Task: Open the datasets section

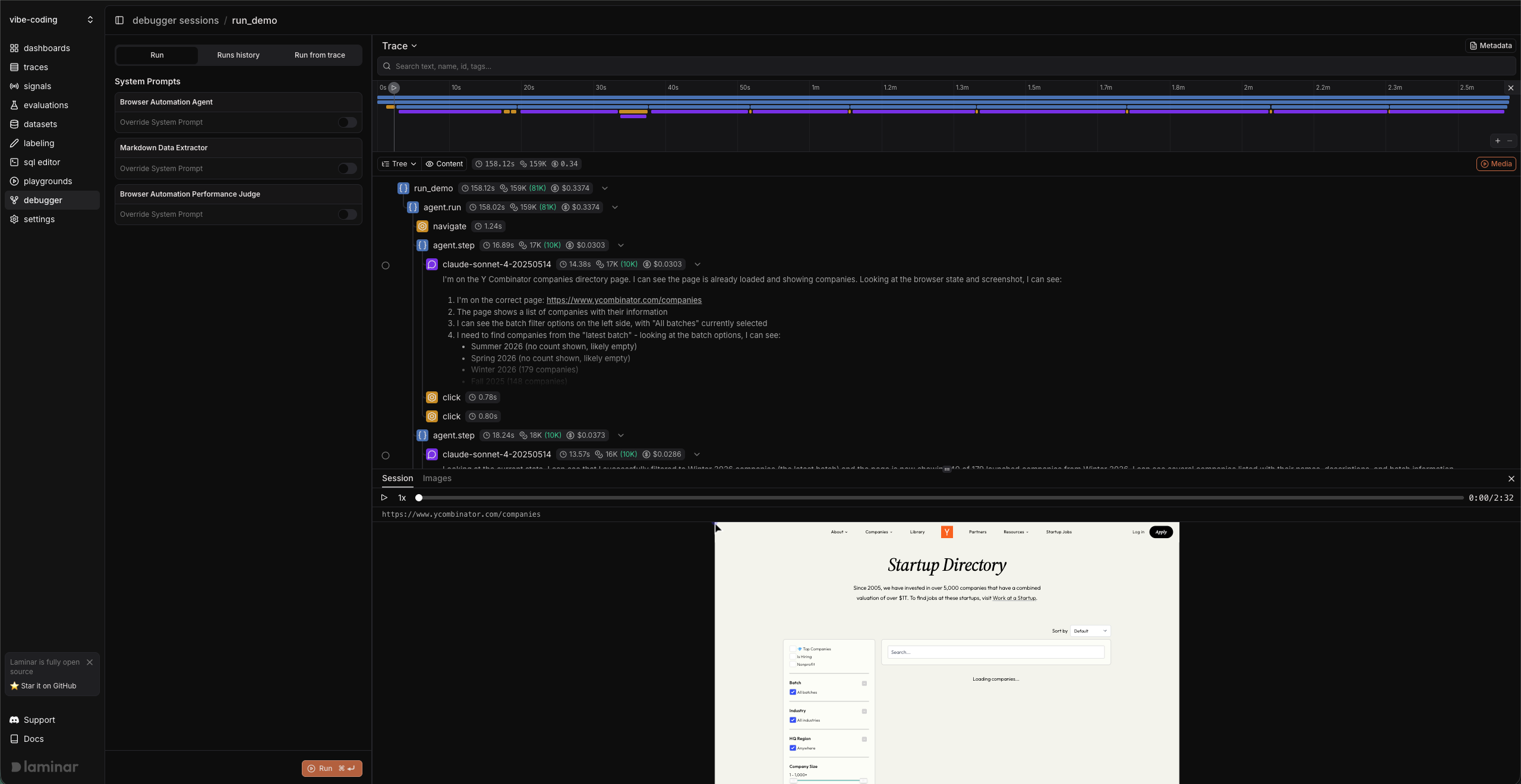Action: tap(42, 124)
